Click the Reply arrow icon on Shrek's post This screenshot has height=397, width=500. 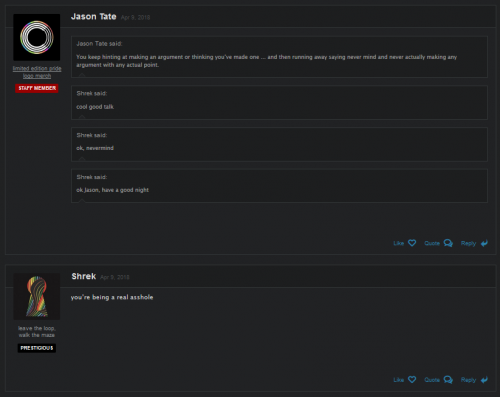pos(484,380)
